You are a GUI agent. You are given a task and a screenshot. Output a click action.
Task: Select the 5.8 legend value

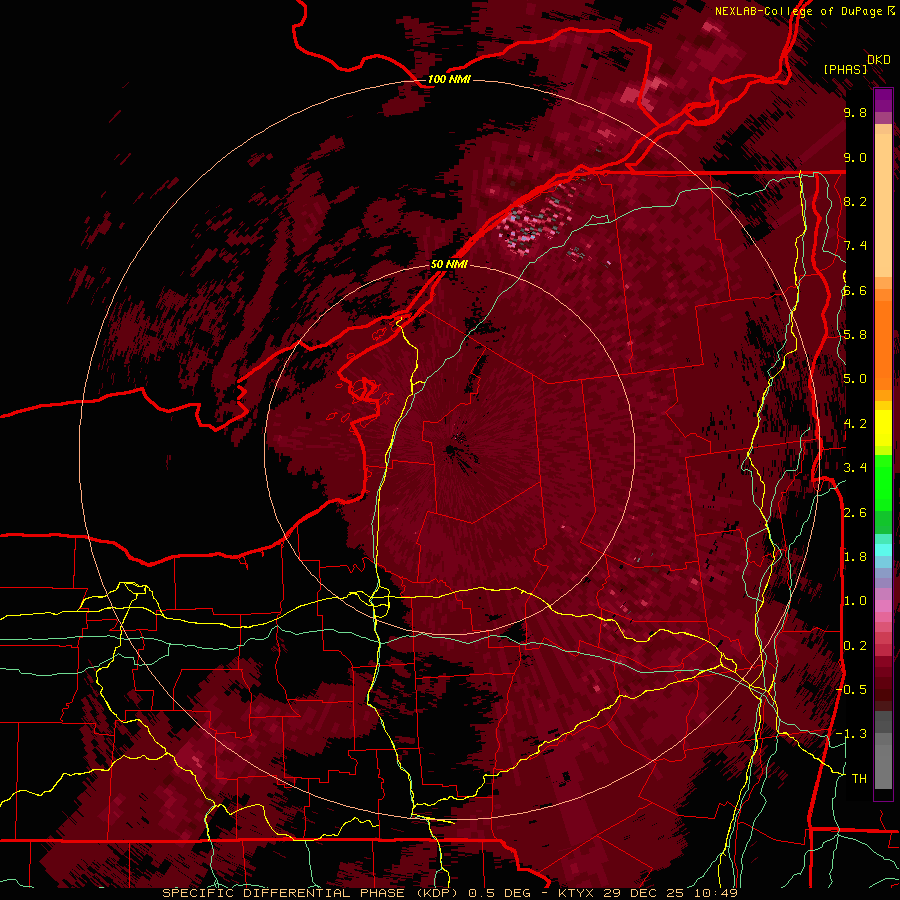855,335
